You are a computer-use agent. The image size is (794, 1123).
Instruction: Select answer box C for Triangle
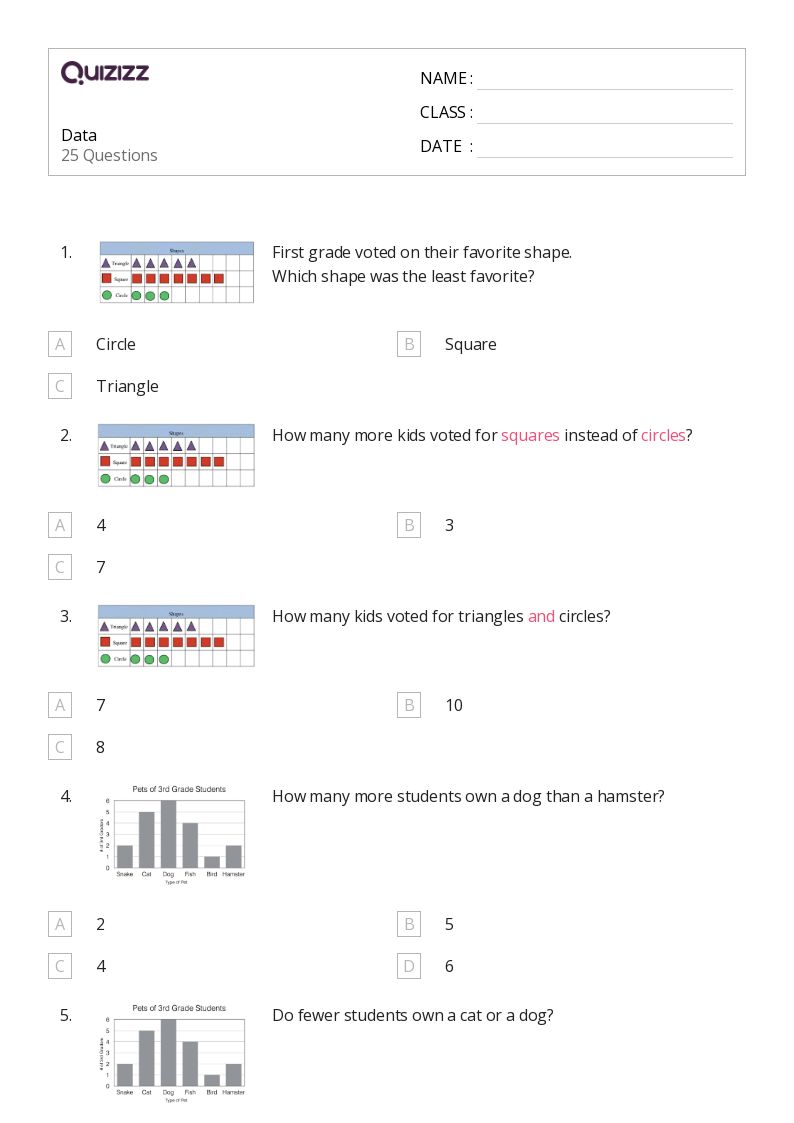pos(60,387)
